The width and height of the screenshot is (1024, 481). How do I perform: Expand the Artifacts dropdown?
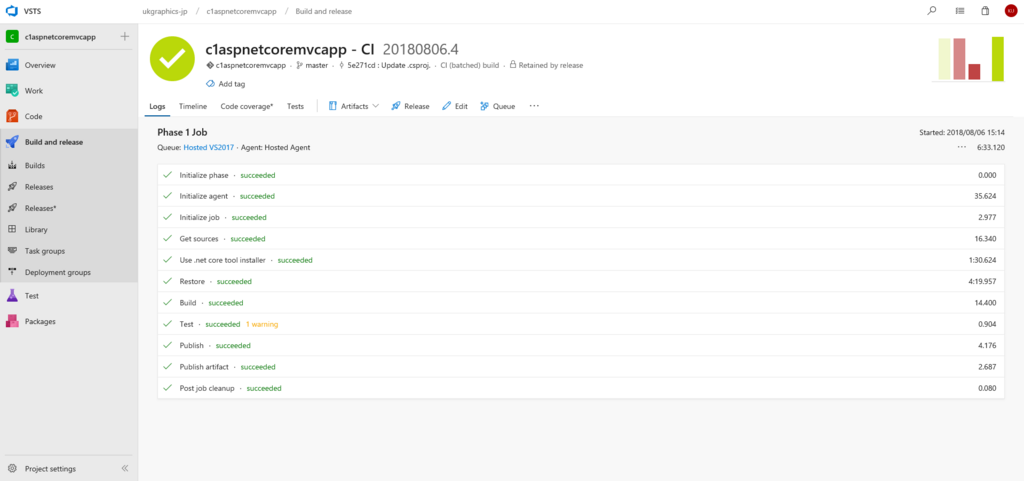(353, 106)
